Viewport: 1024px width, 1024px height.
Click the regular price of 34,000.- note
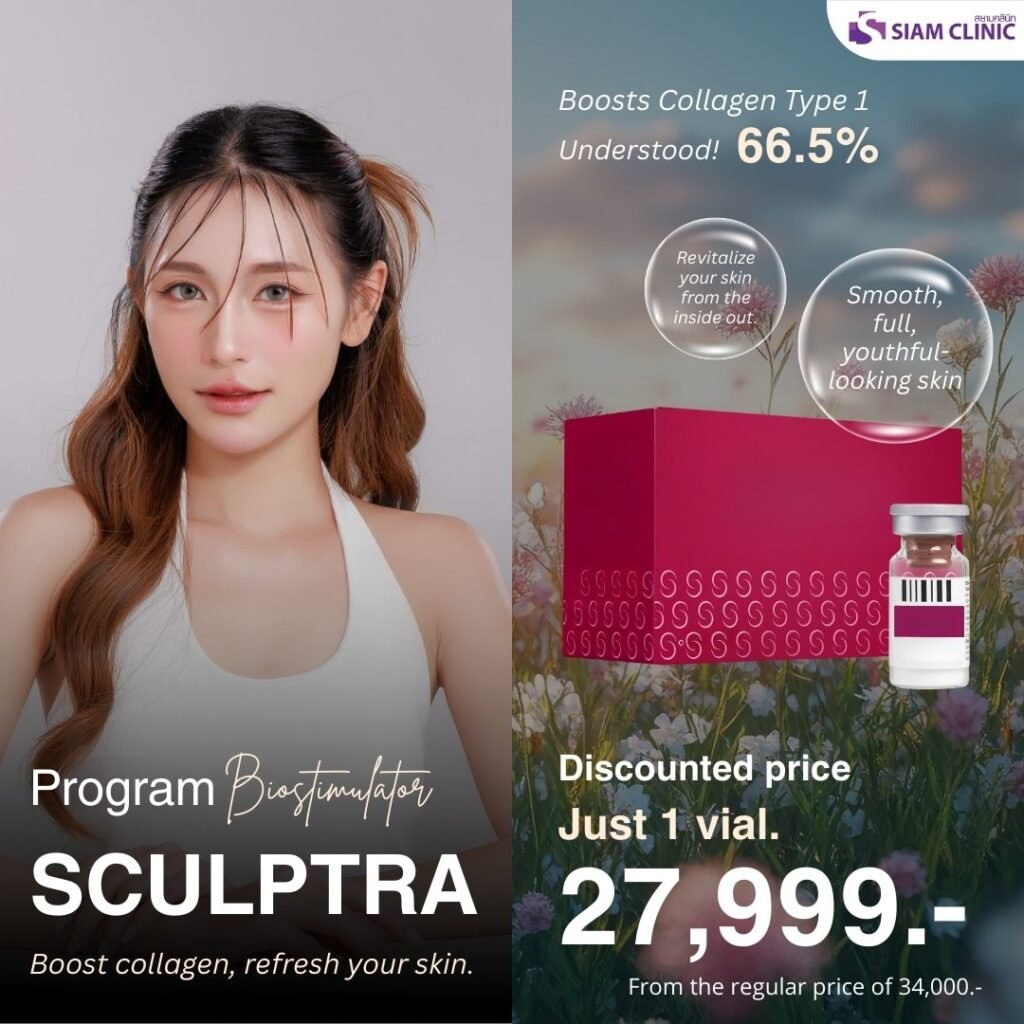(805, 986)
